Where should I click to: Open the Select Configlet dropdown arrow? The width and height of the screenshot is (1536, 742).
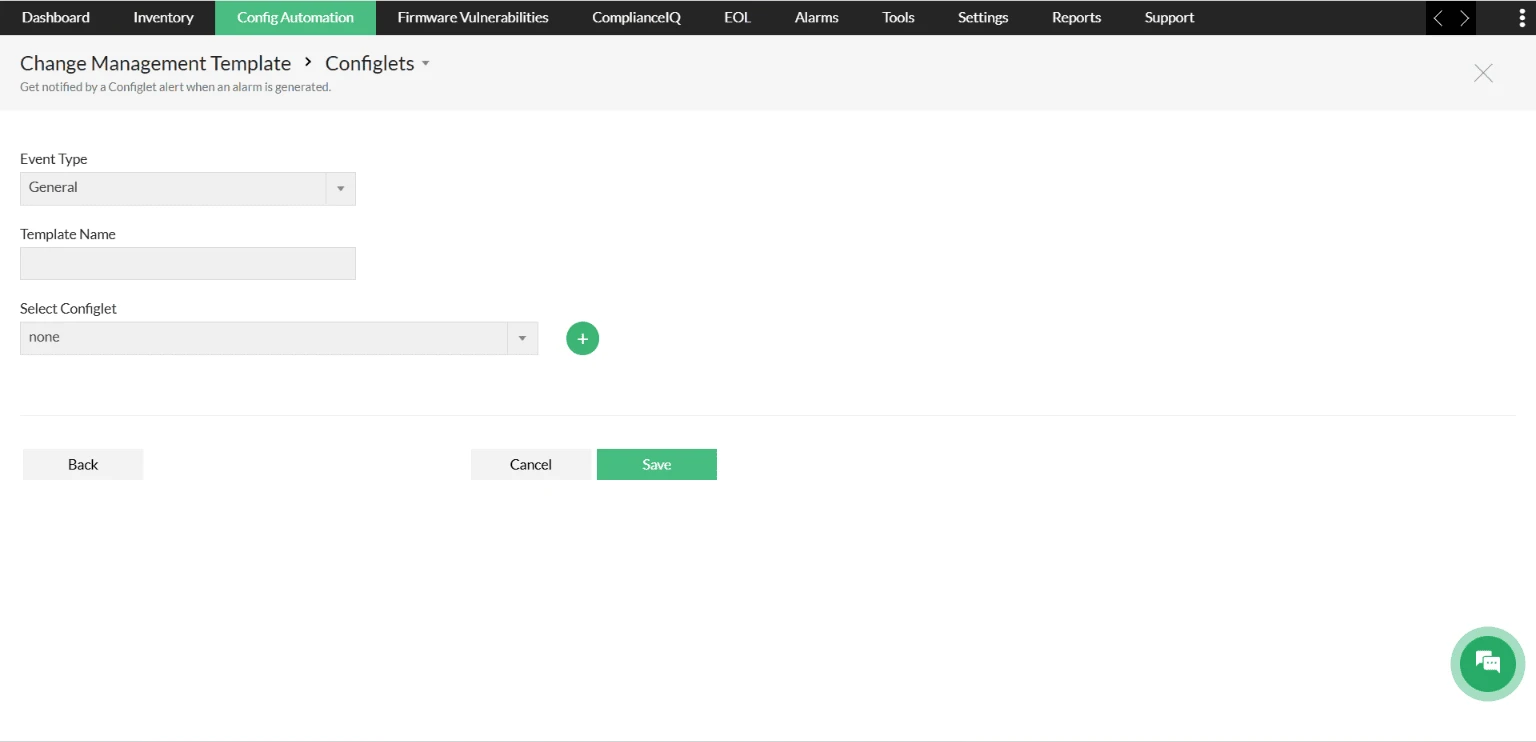[522, 339]
